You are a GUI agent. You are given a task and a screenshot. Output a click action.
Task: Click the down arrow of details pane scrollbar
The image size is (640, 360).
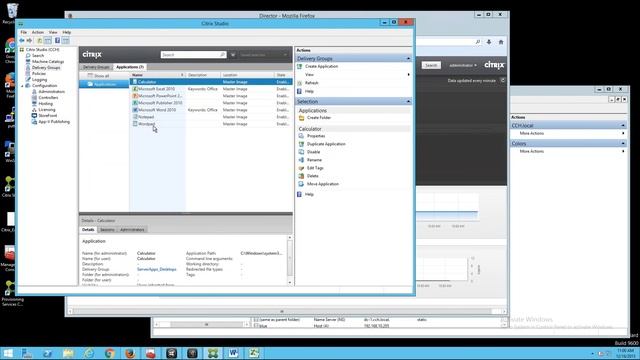[x=290, y=282]
